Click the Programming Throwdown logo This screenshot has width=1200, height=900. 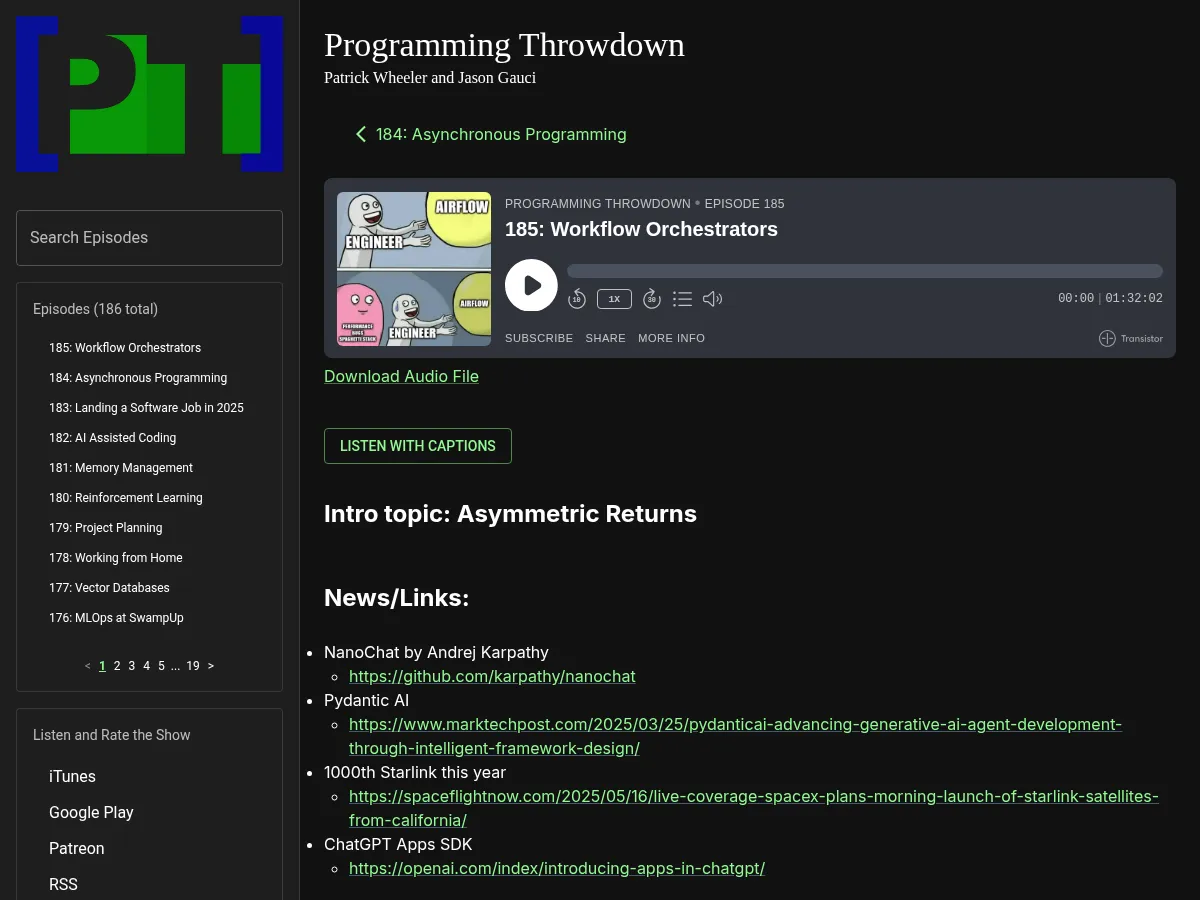(149, 93)
